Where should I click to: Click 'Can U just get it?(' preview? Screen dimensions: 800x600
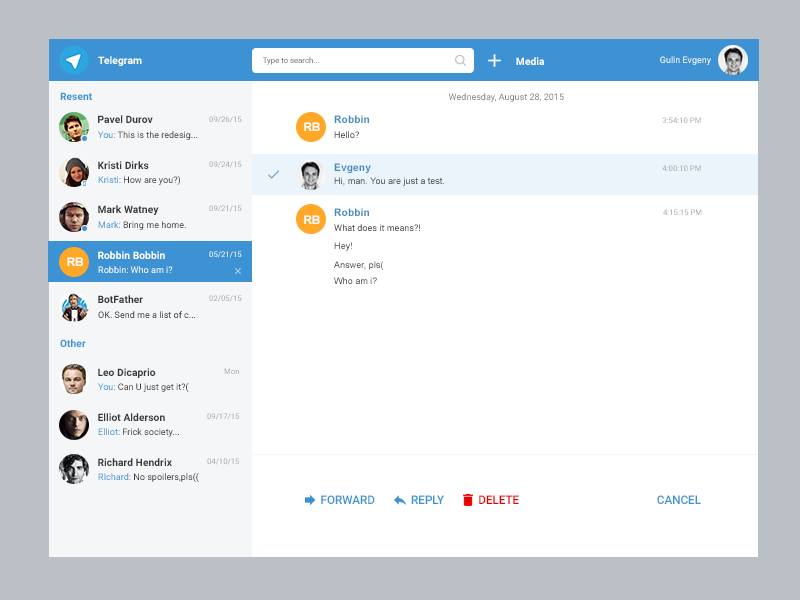pyautogui.click(x=153, y=387)
